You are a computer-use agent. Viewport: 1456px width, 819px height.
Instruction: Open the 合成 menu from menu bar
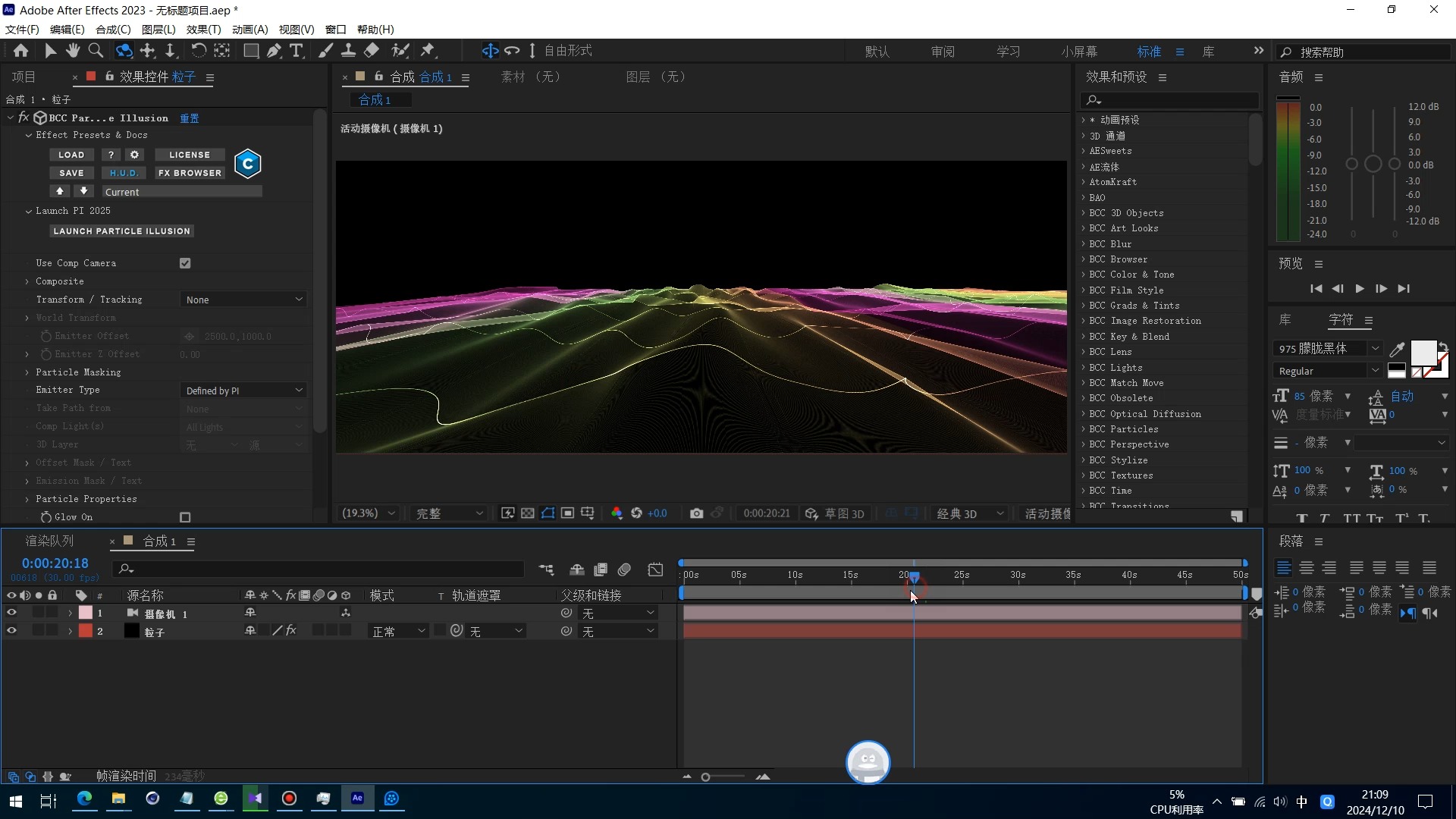(111, 29)
